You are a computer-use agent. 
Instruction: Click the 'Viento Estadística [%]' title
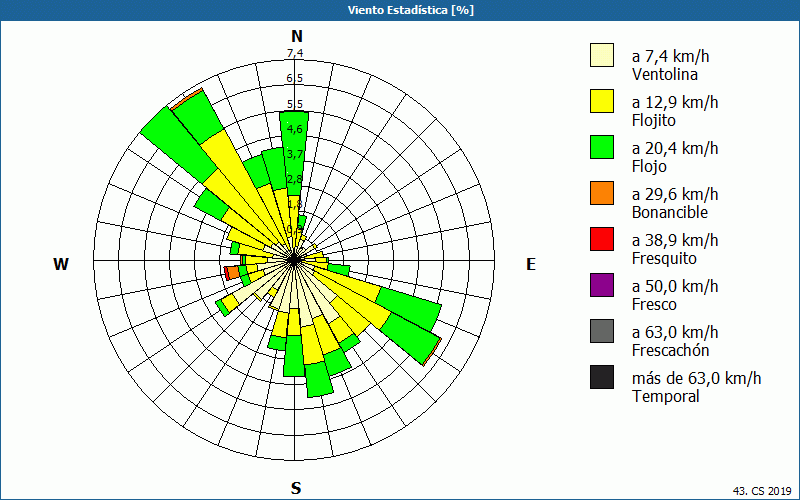(411, 10)
